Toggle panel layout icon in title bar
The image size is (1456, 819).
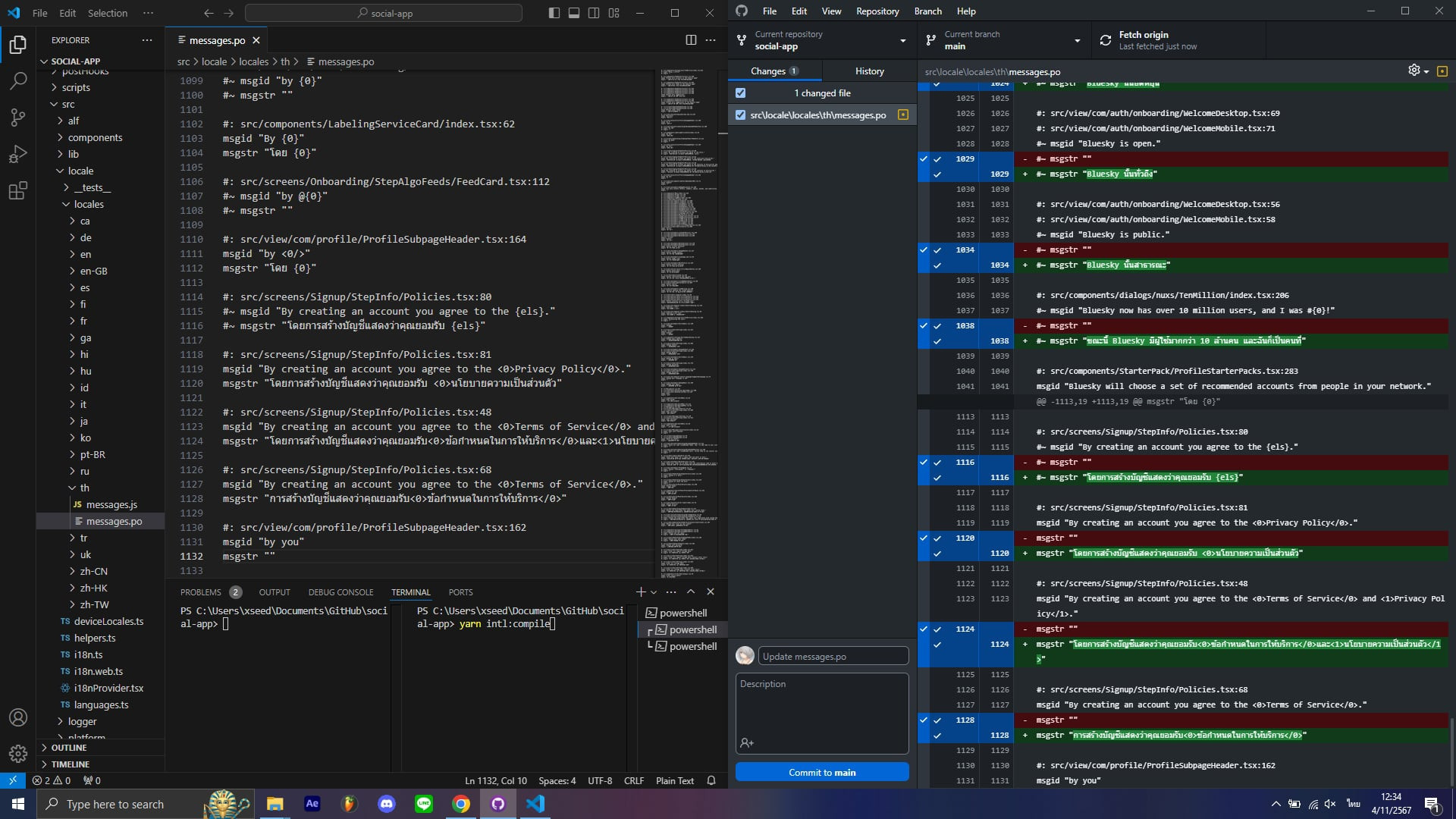[574, 13]
